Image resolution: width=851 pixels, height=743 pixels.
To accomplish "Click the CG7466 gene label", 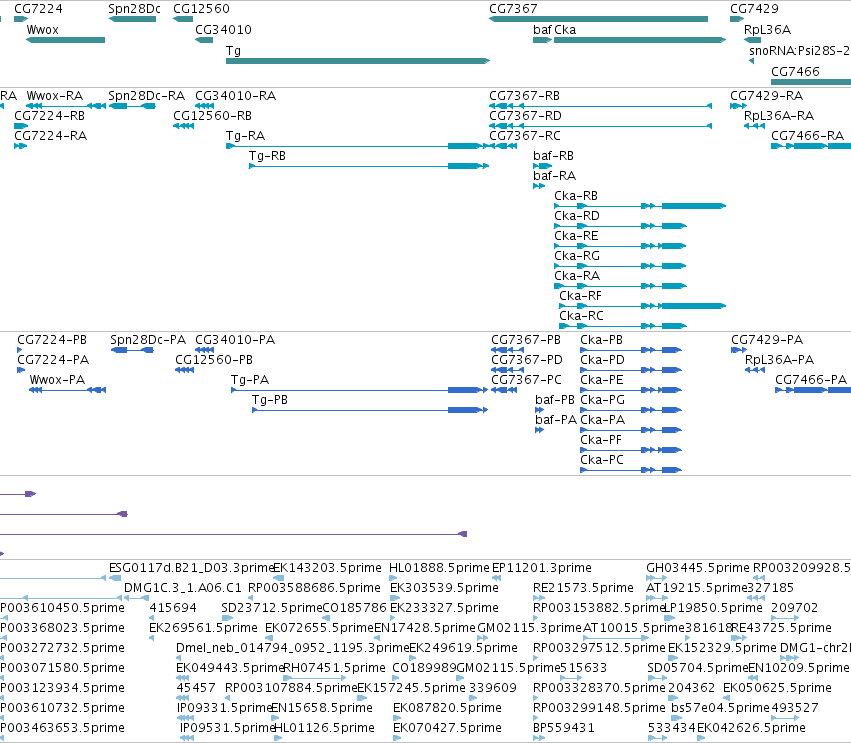I will pyautogui.click(x=795, y=72).
